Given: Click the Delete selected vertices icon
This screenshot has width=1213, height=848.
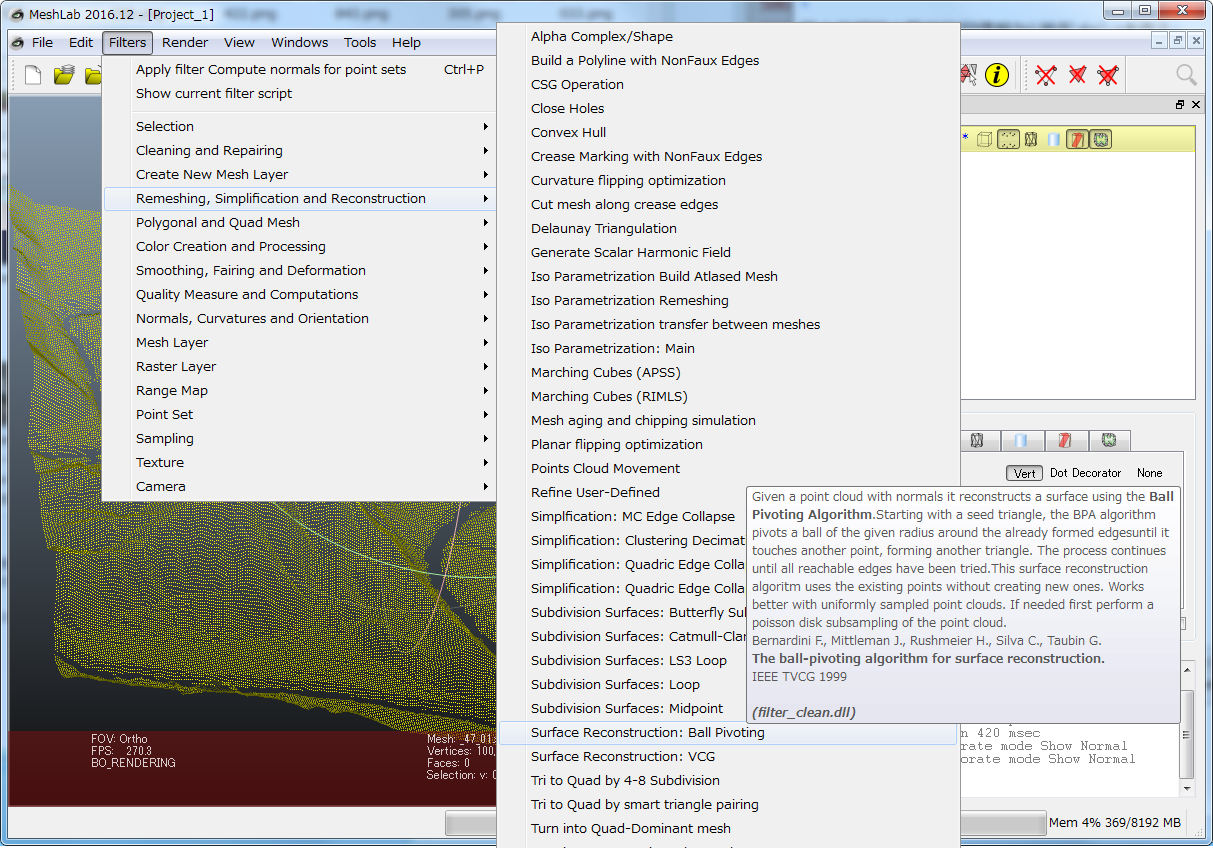Looking at the screenshot, I should [x=1046, y=75].
